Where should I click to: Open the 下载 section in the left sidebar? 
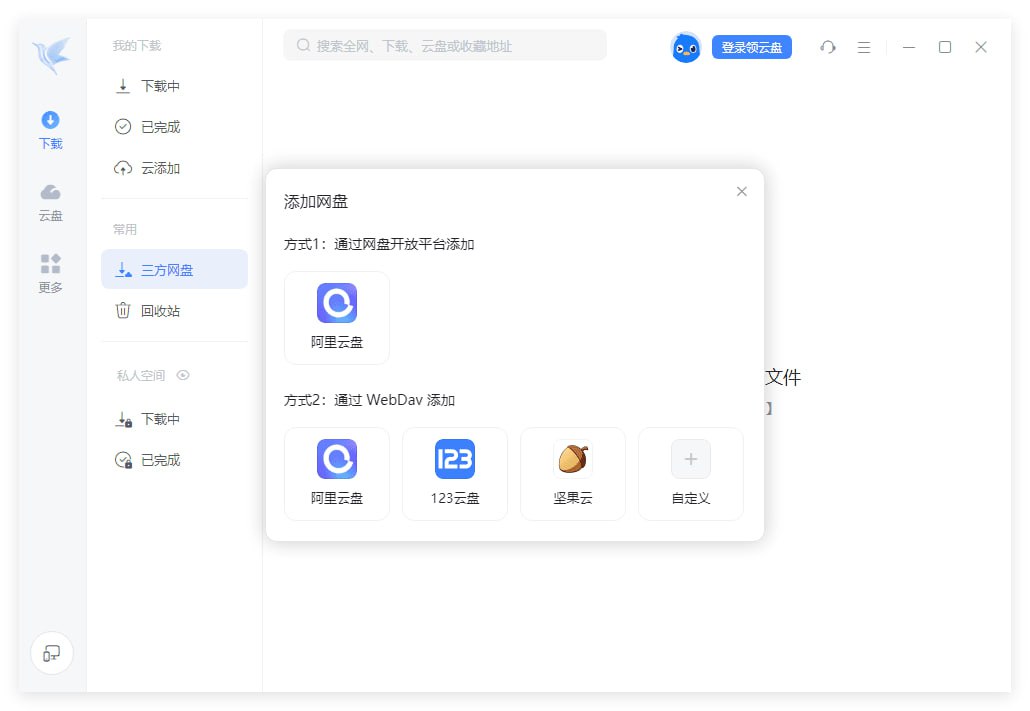point(50,128)
